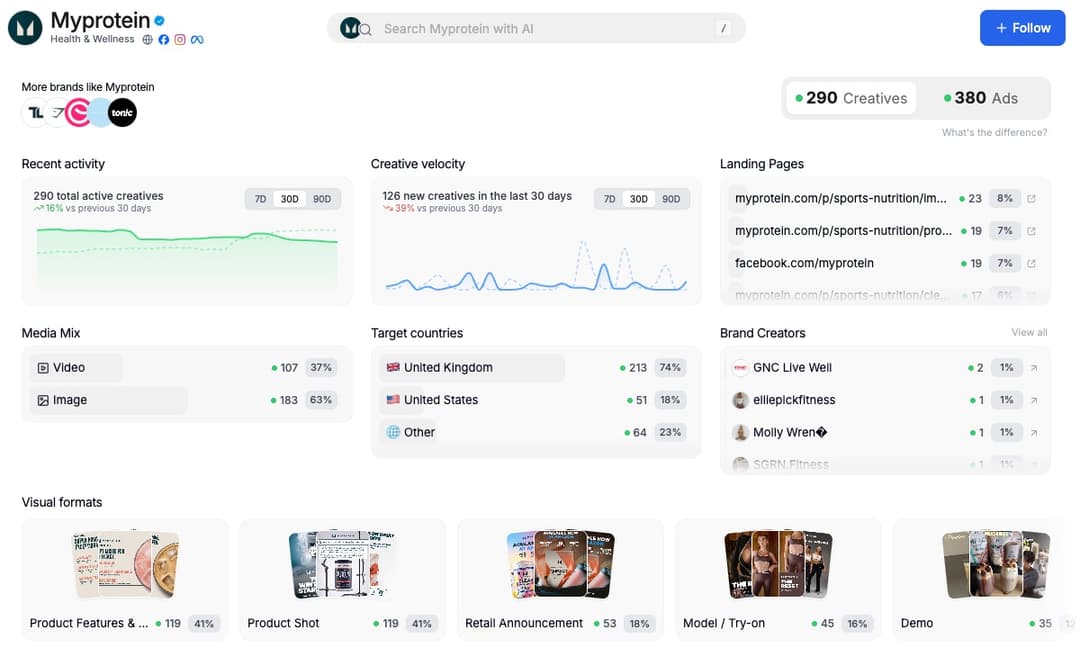Switch Creative velocity to 7D

[x=610, y=199]
